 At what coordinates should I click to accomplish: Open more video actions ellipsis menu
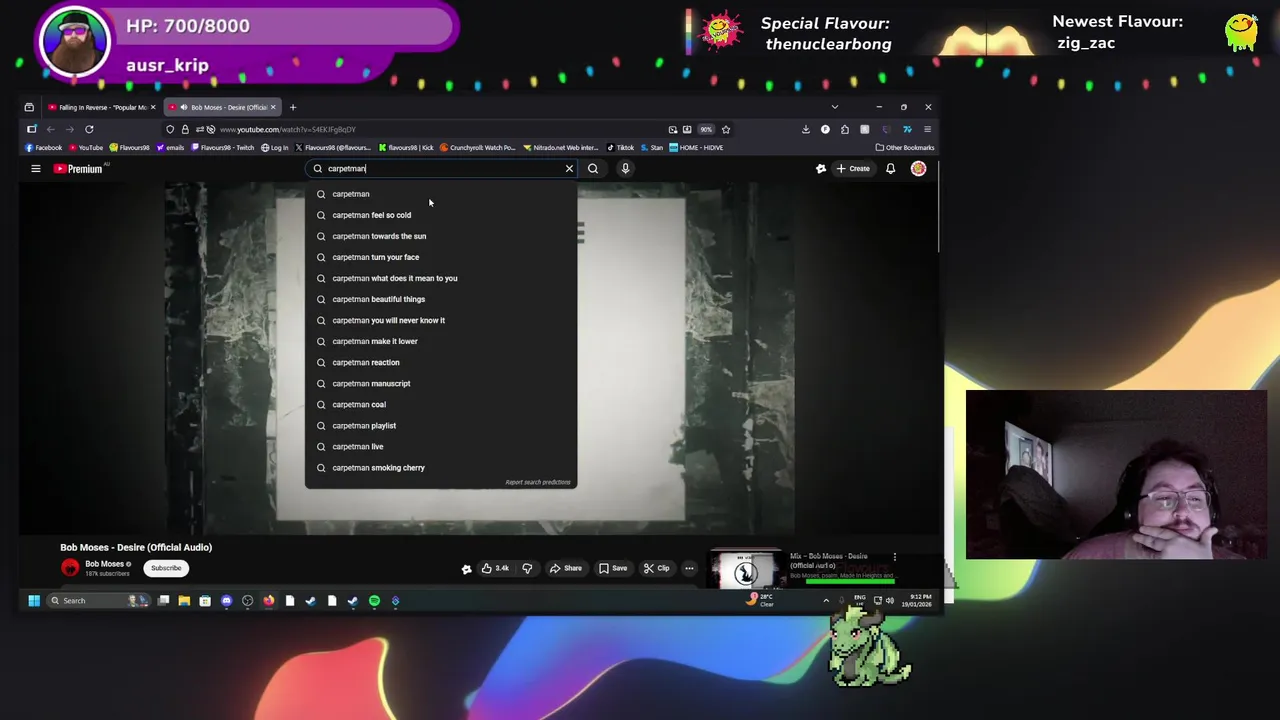[x=689, y=568]
